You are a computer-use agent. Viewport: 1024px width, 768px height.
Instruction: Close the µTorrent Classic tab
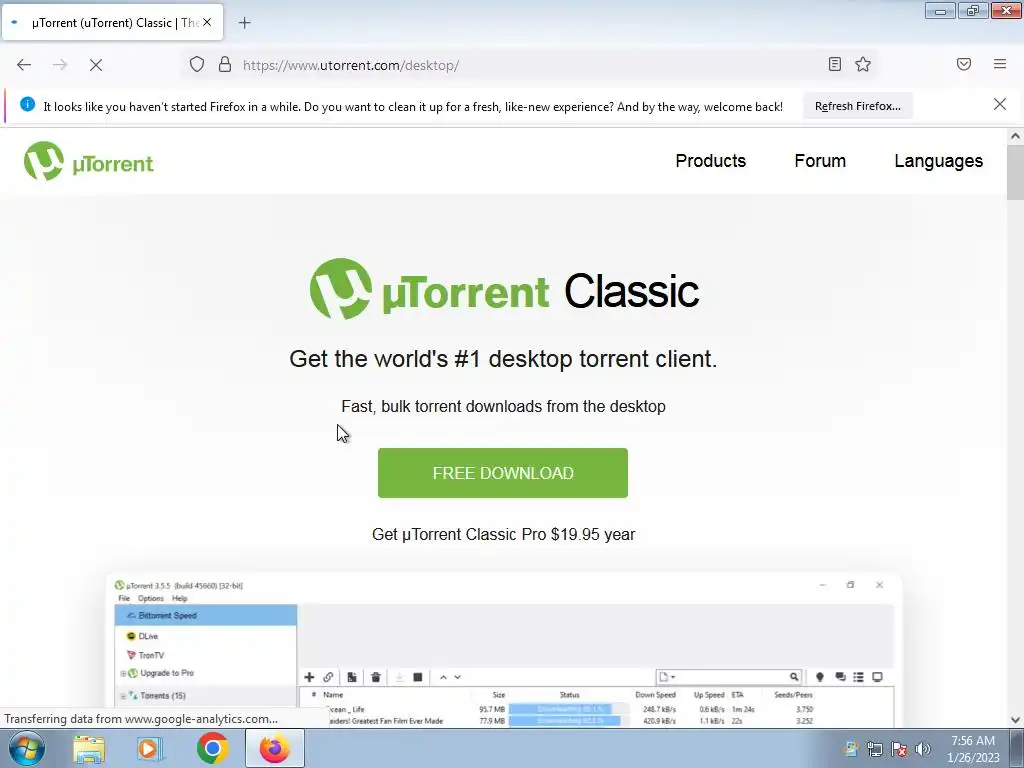207,22
